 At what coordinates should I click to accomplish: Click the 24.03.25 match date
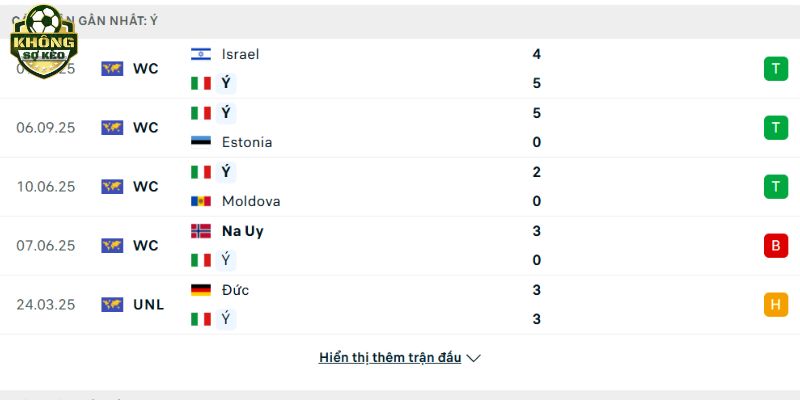click(x=46, y=304)
